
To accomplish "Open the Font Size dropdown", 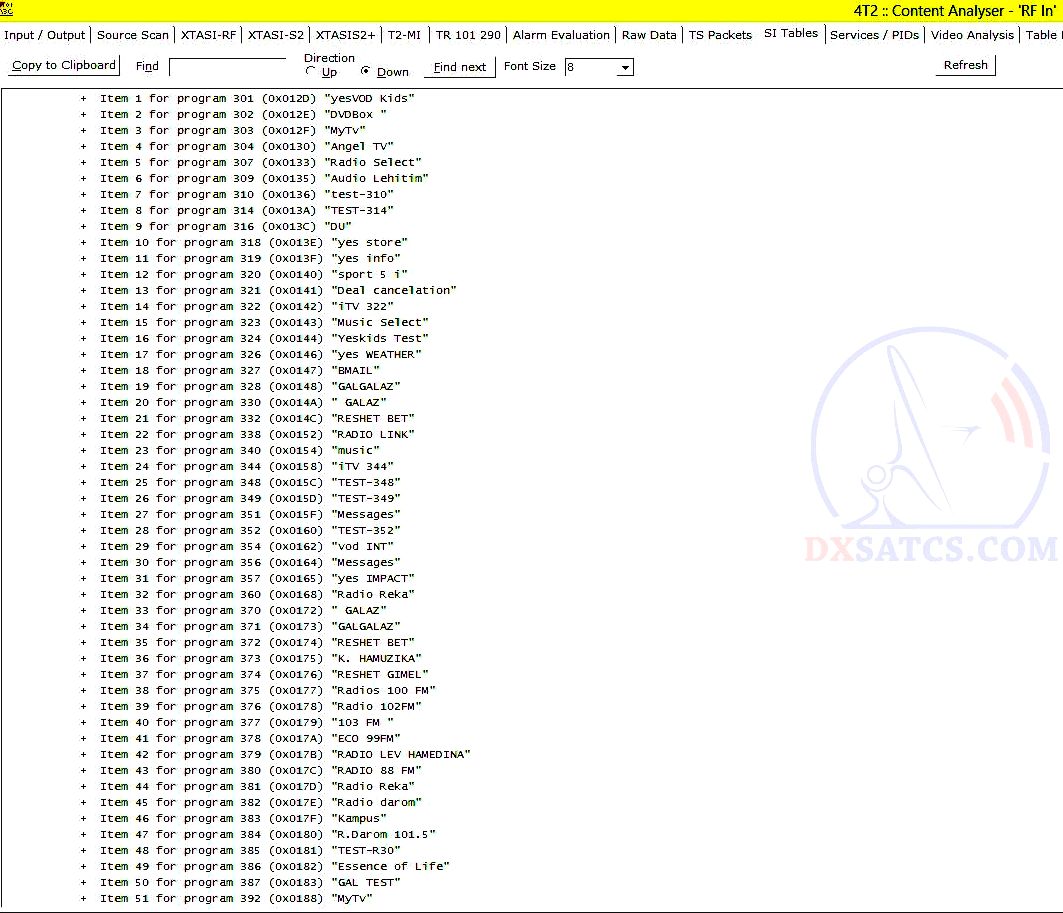I will pyautogui.click(x=625, y=67).
